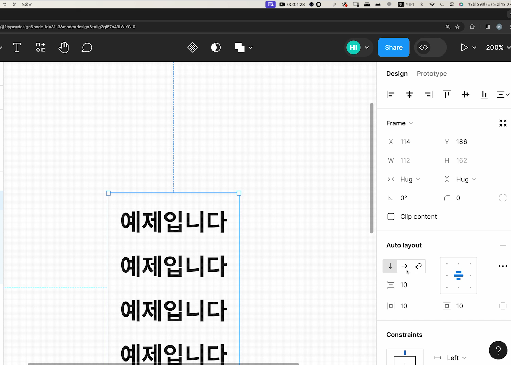Image resolution: width=511 pixels, height=365 pixels.
Task: Click the bookmark star in address bar
Action: tap(457, 27)
